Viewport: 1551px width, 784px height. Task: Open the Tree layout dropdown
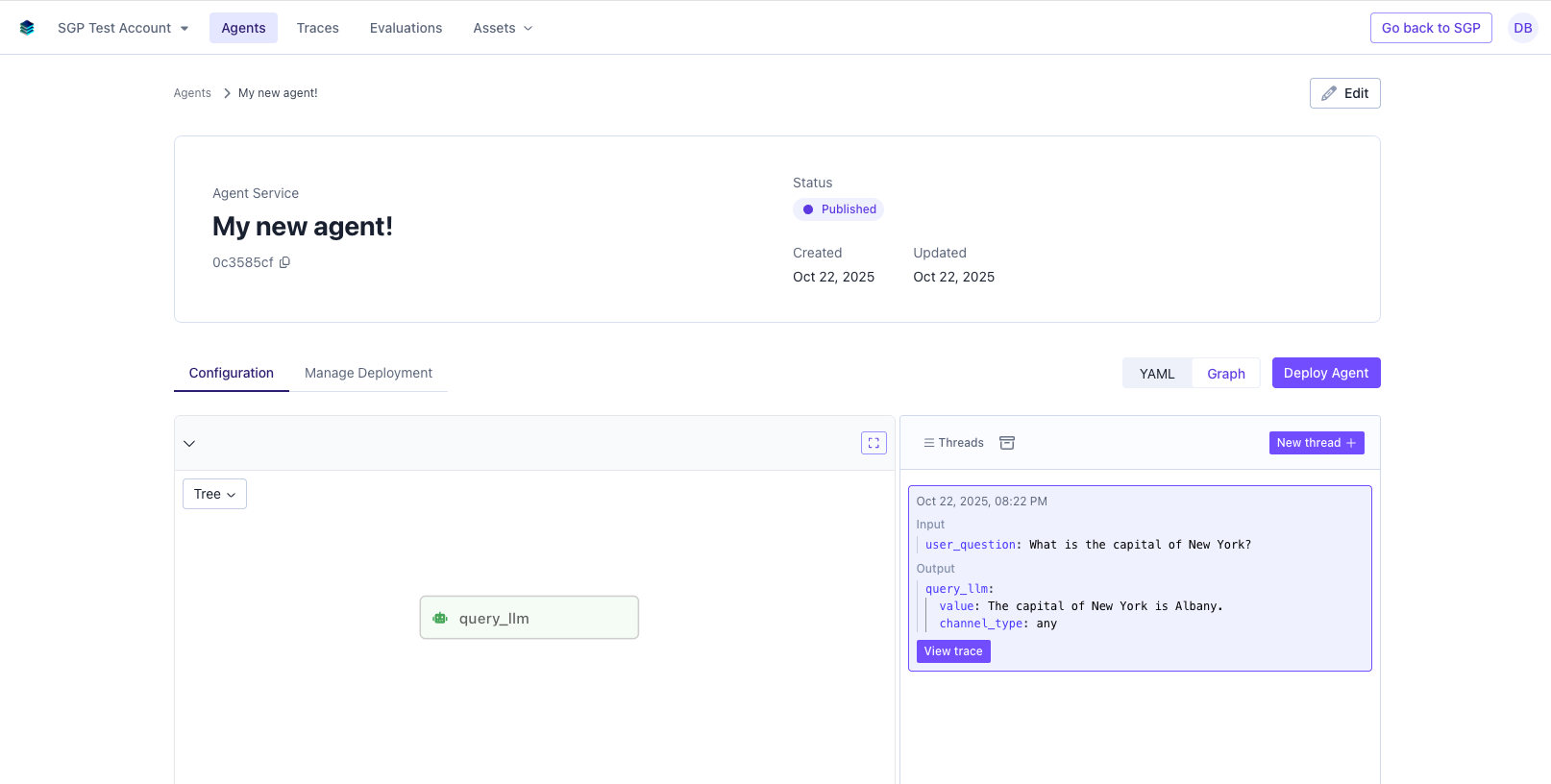click(214, 494)
